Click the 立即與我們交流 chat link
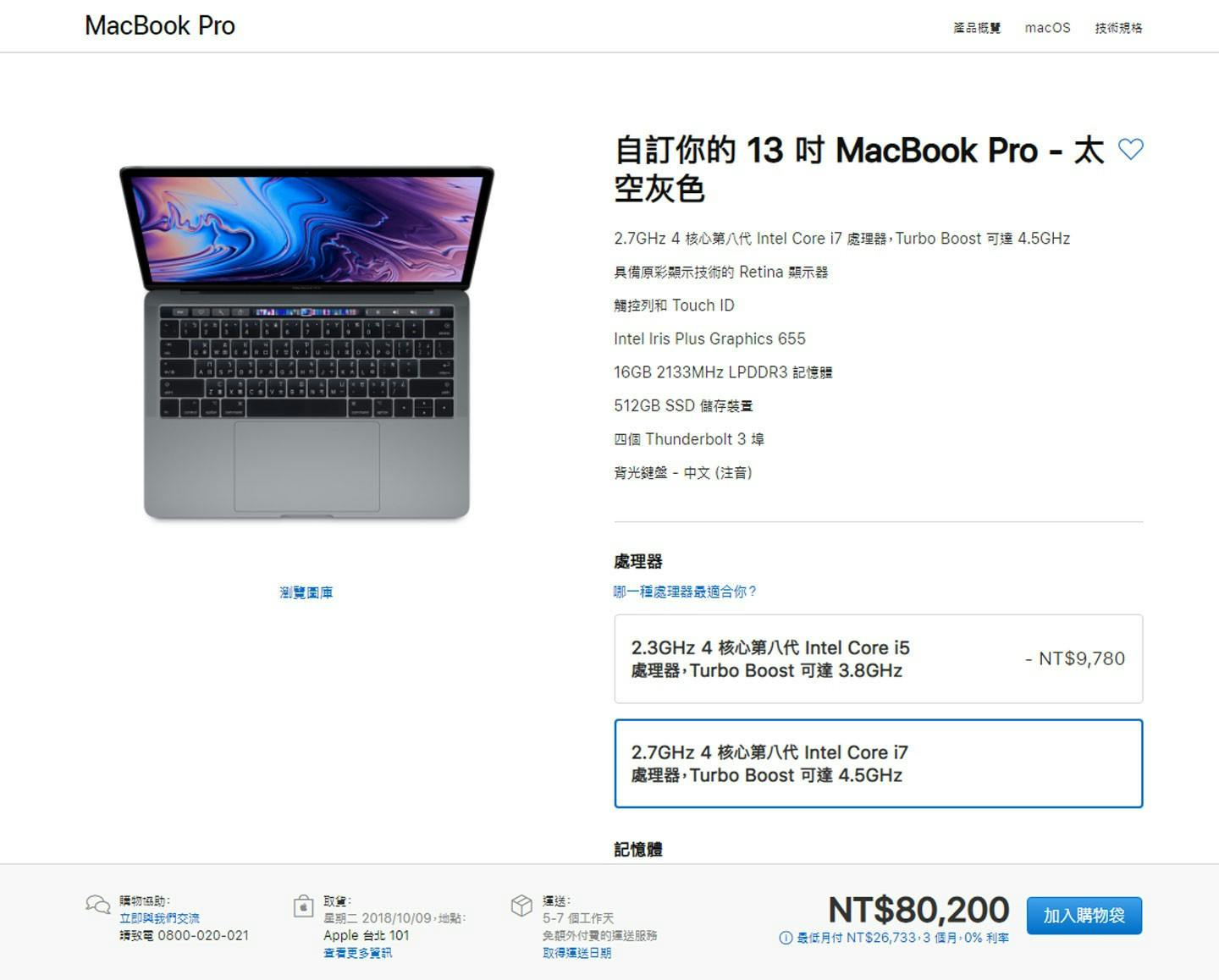The image size is (1219, 980). 159,918
